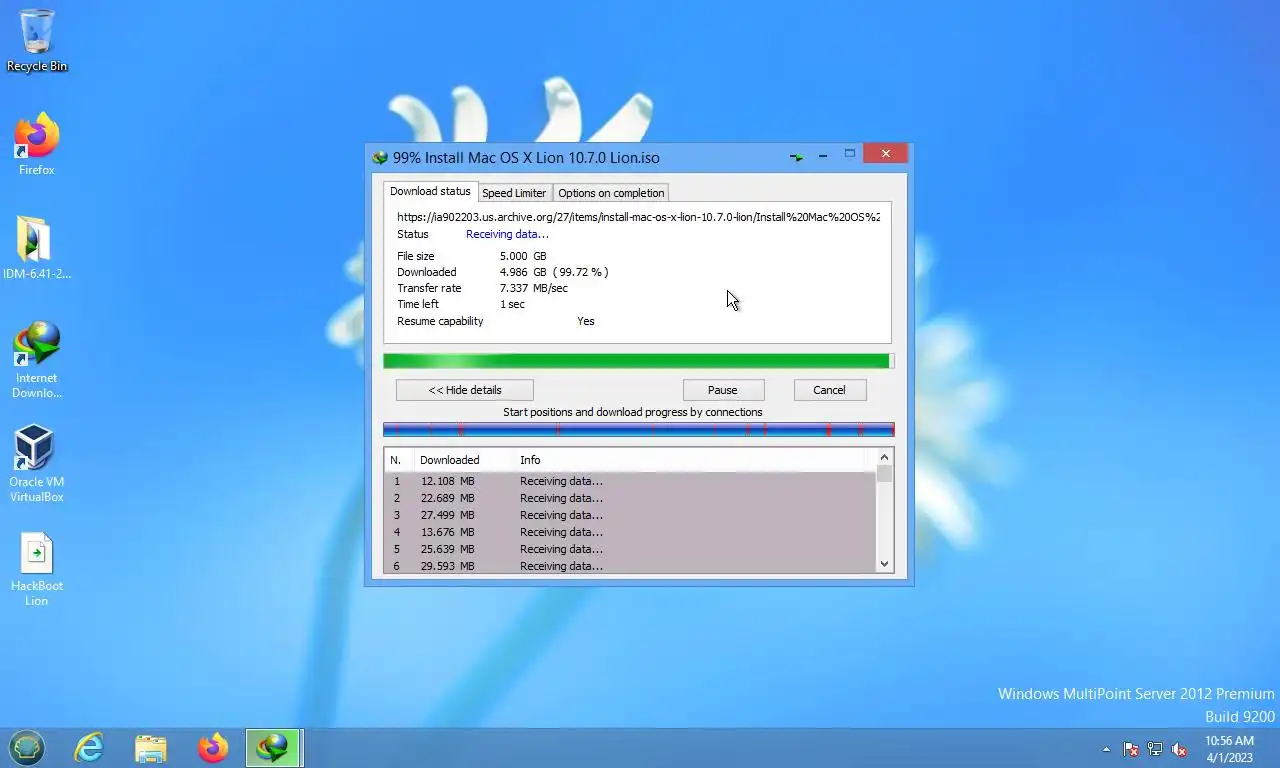Click the dialog title '99% Install Mac OS X Lion'
This screenshot has width=1280, height=768.
tap(526, 157)
